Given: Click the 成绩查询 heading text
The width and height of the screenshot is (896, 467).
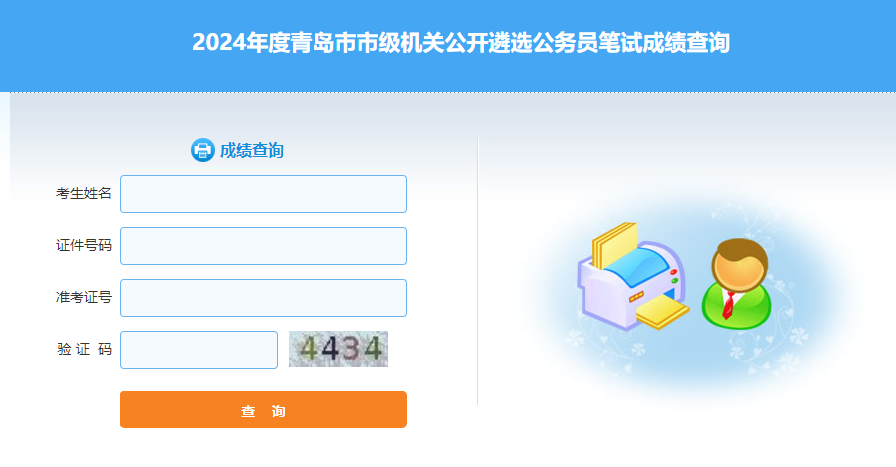Looking at the screenshot, I should tap(251, 150).
